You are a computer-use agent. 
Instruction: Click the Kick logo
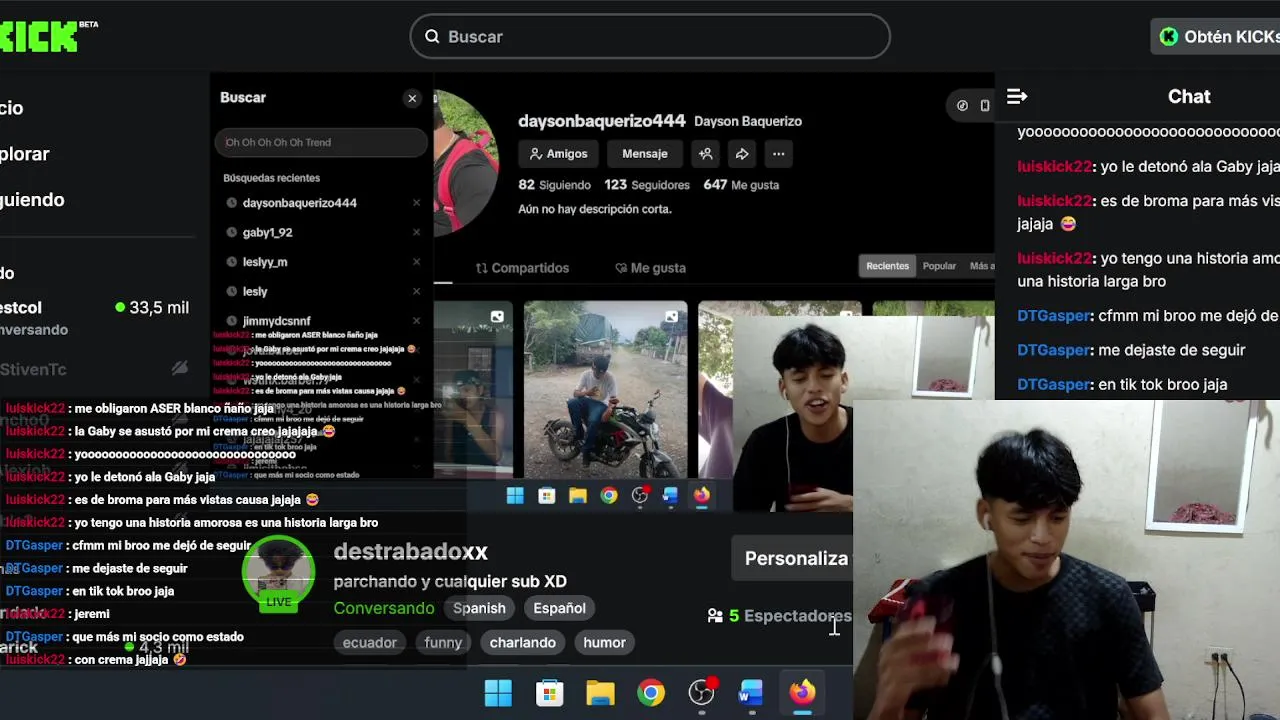40,36
